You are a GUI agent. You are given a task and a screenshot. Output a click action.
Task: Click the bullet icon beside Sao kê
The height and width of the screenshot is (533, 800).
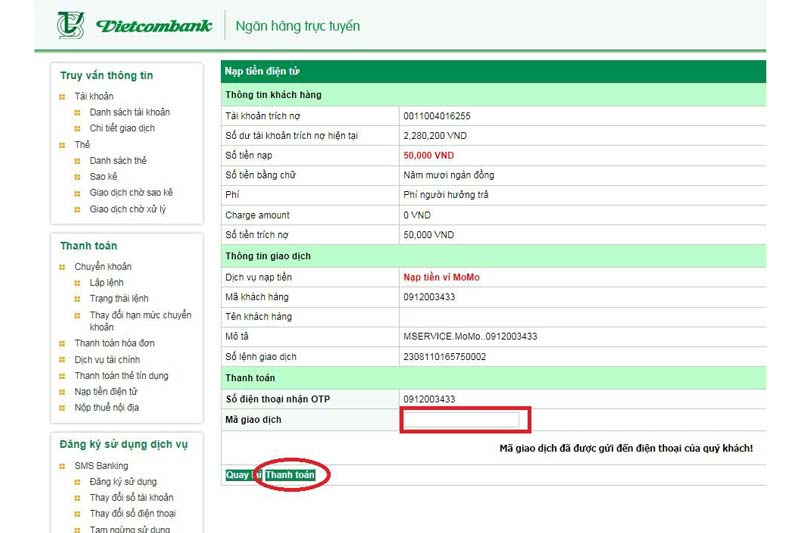pyautogui.click(x=78, y=177)
